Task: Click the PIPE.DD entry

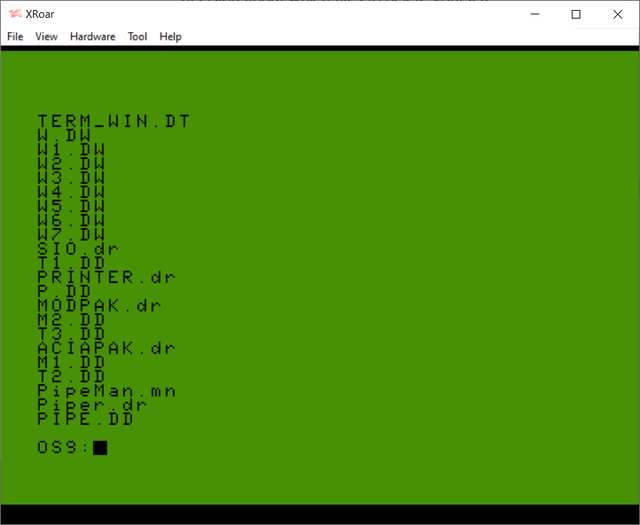Action: click(x=85, y=419)
